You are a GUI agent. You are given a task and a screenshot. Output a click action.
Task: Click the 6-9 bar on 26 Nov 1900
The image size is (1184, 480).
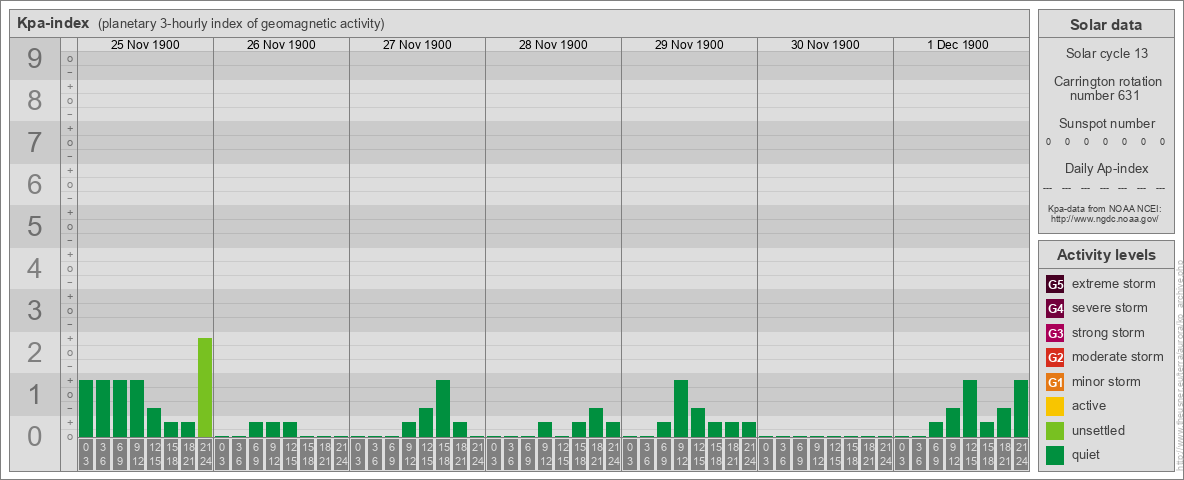(x=256, y=429)
